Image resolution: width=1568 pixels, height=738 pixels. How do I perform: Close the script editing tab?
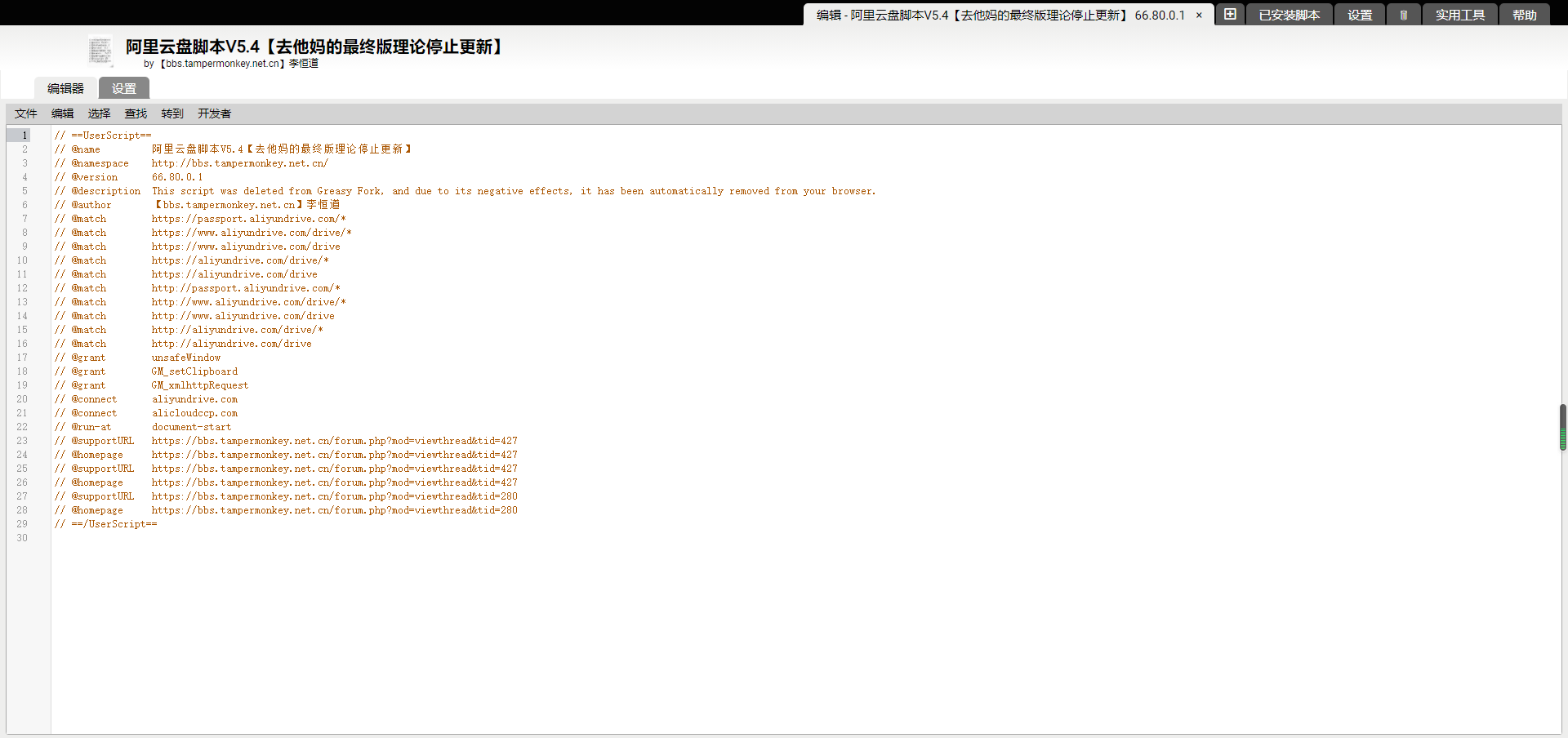coord(1199,16)
